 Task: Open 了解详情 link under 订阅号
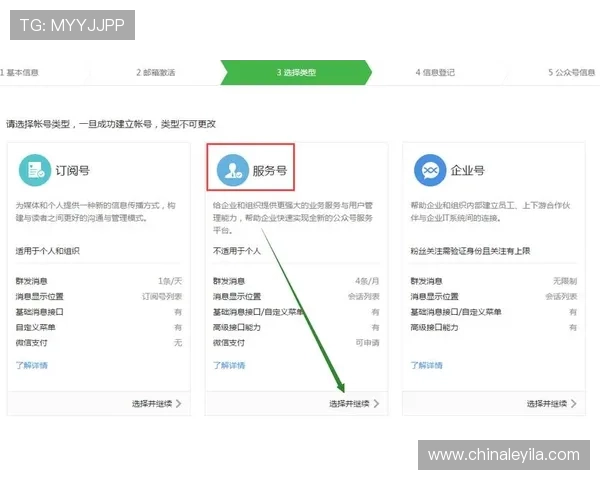(32, 365)
